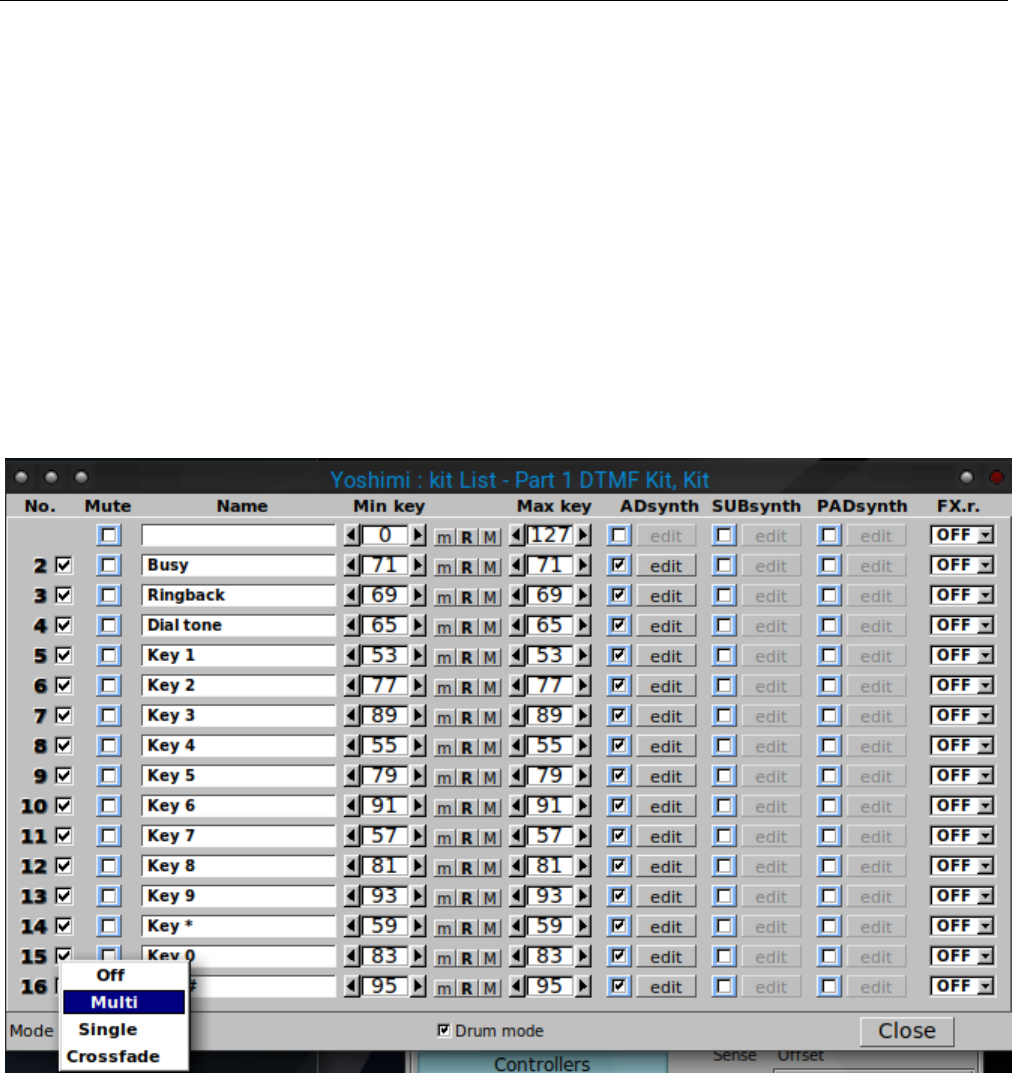1012x1073 pixels.
Task: Open FX.r dropdown for Key 0 row
Action: (x=961, y=957)
